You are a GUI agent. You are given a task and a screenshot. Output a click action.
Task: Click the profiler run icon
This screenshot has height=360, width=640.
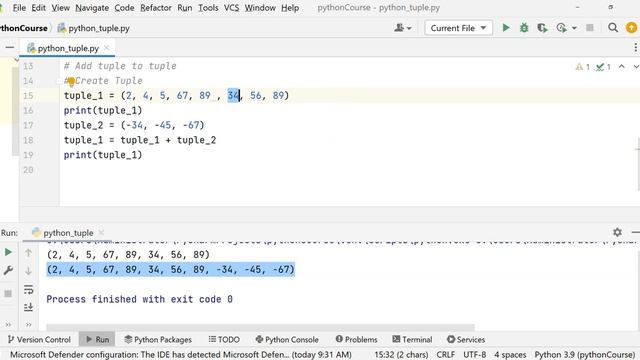pyautogui.click(x=561, y=28)
